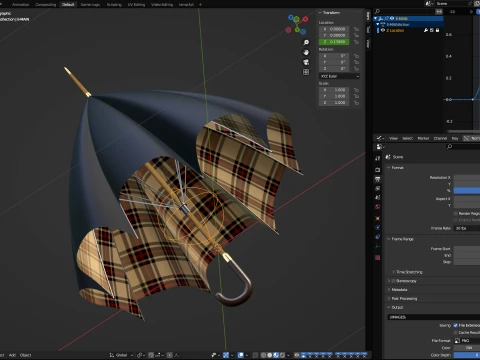Screen dimensions: 480x360
Task: Click the lock icon beside Location X
Action: click(x=356, y=29)
